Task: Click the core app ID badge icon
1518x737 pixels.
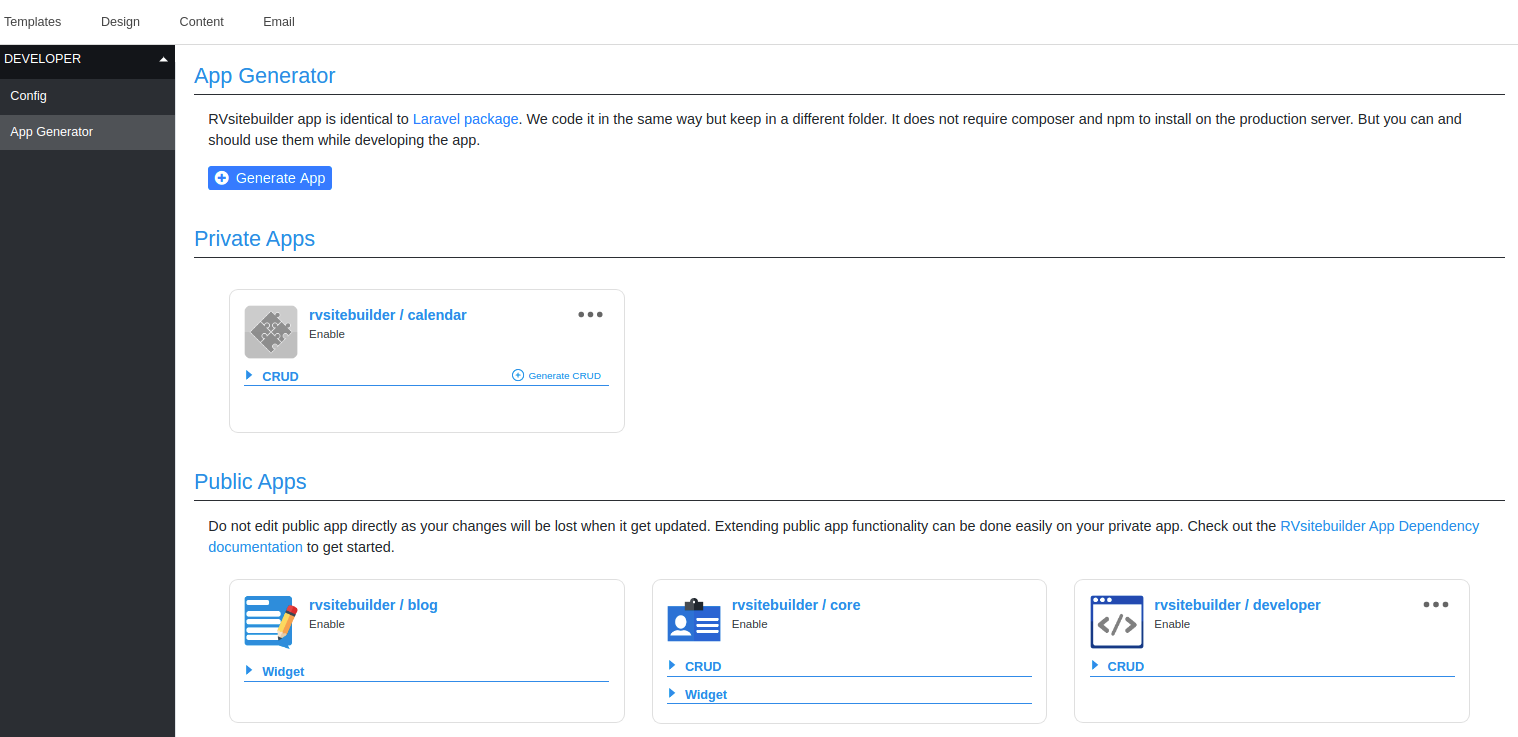Action: [x=693, y=621]
